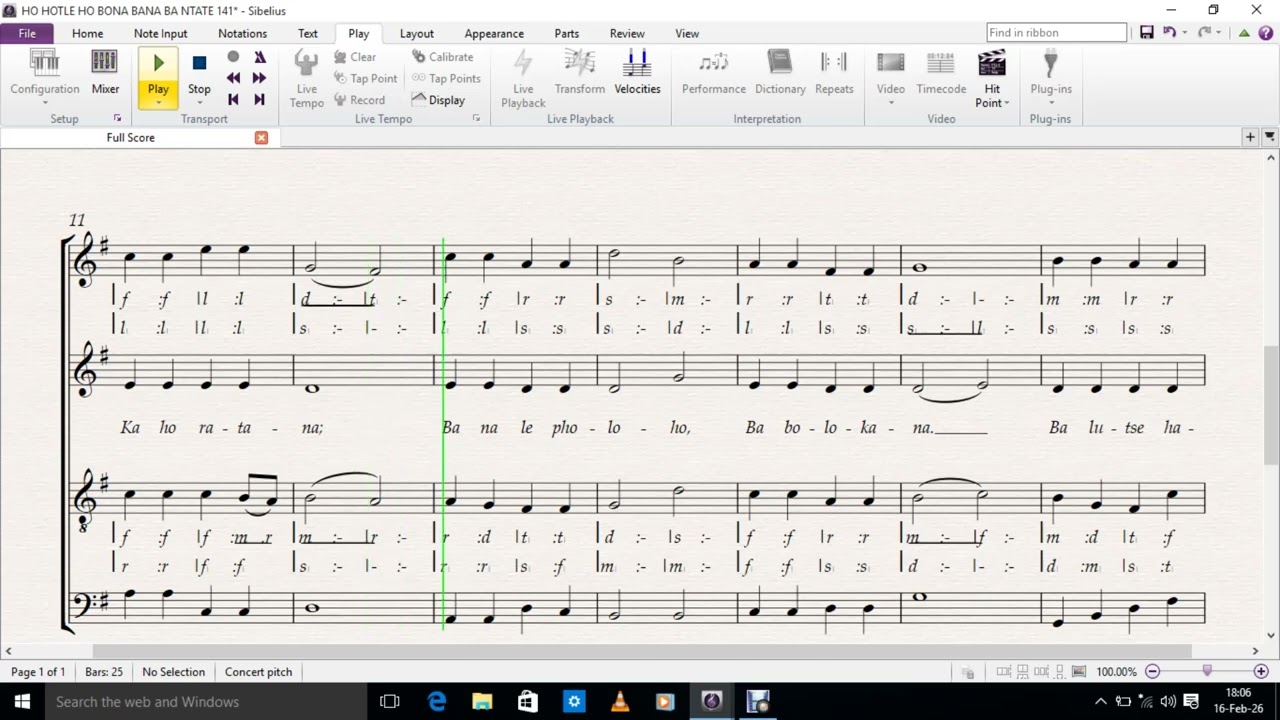Open the Timecode settings
The height and width of the screenshot is (720, 1280).
click(941, 72)
